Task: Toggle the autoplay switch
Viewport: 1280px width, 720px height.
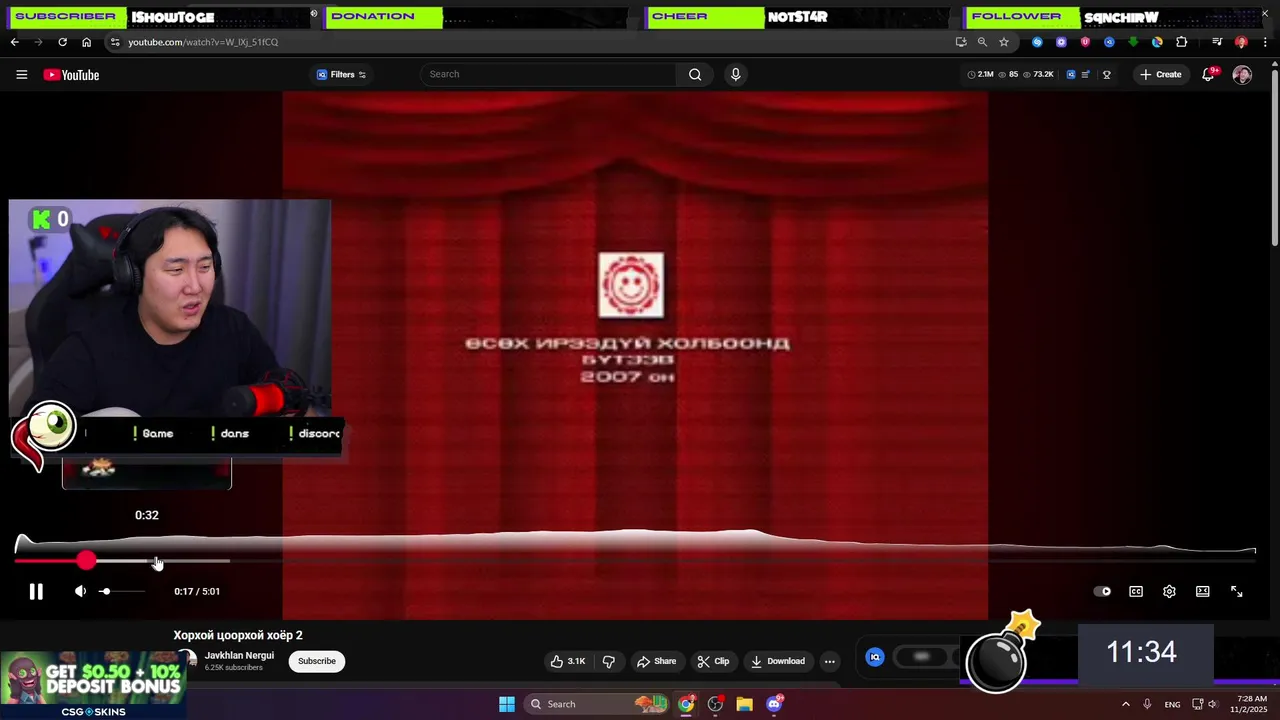Action: point(1102,591)
